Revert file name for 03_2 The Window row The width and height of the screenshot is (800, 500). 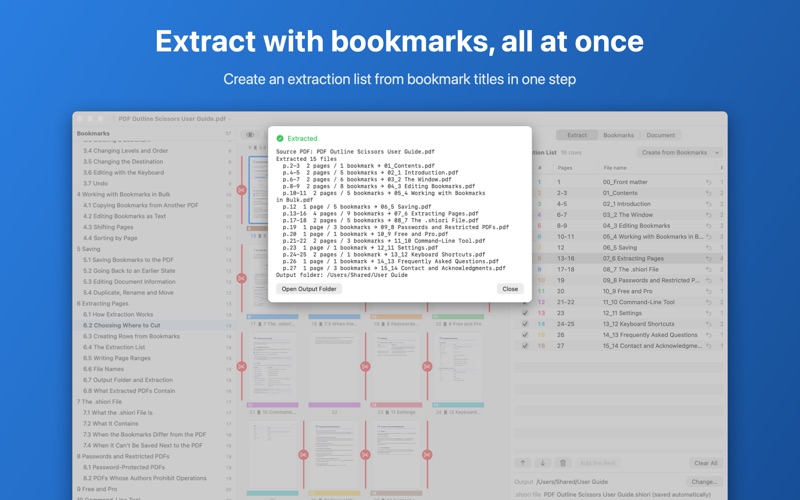(709, 215)
